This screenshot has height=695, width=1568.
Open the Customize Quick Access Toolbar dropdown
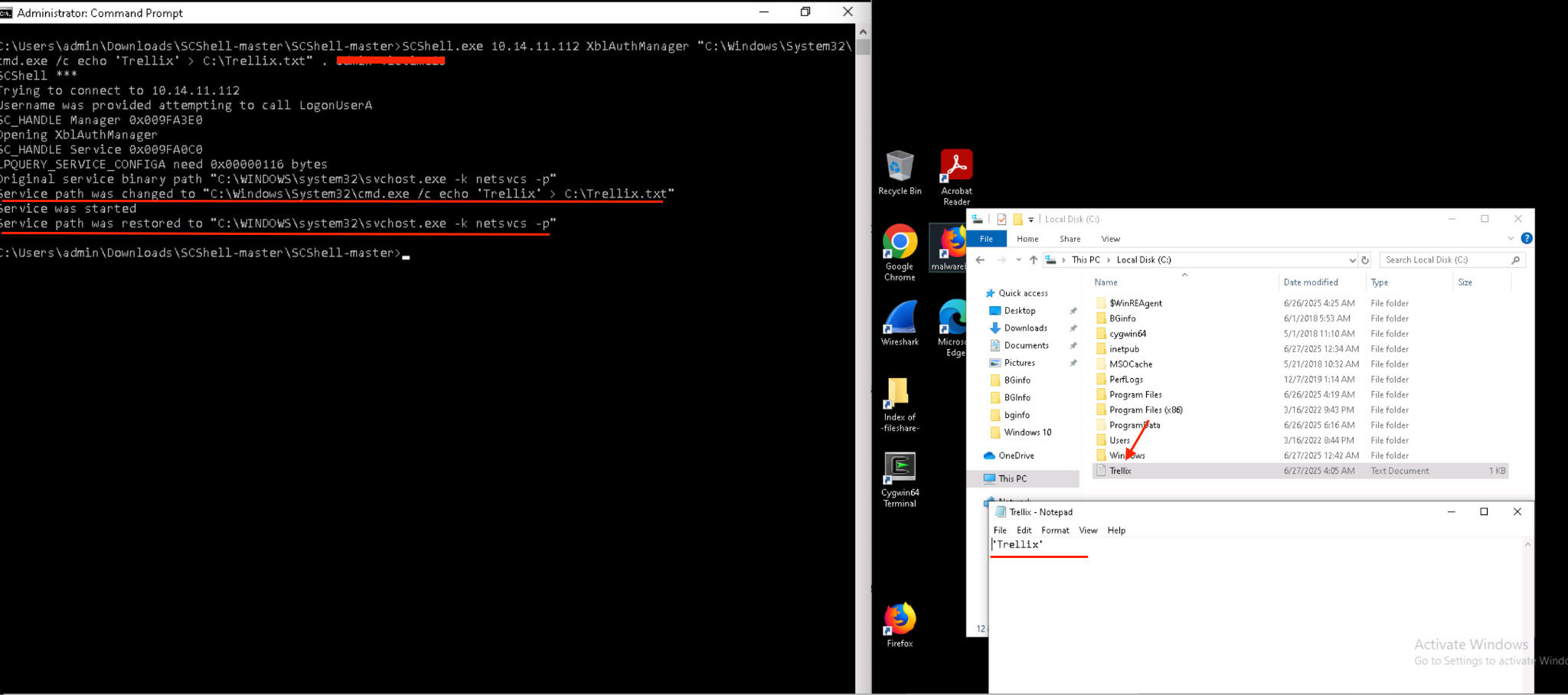pyautogui.click(x=1031, y=220)
